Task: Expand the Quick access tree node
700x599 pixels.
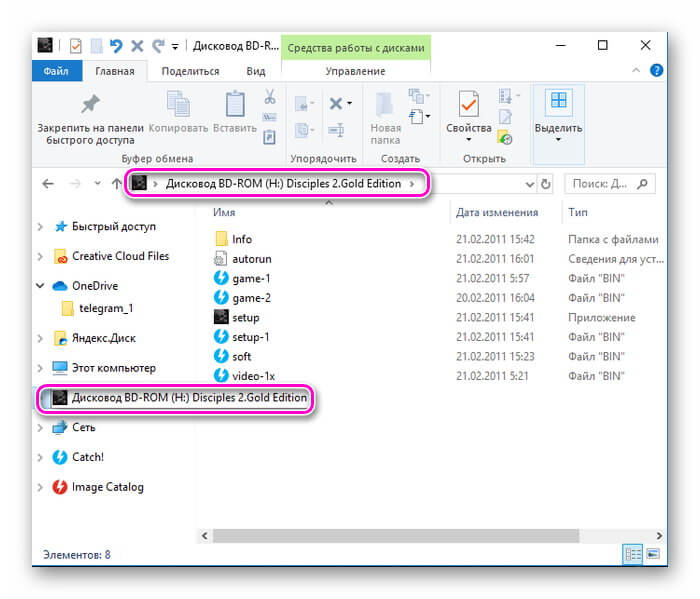Action: pos(40,227)
